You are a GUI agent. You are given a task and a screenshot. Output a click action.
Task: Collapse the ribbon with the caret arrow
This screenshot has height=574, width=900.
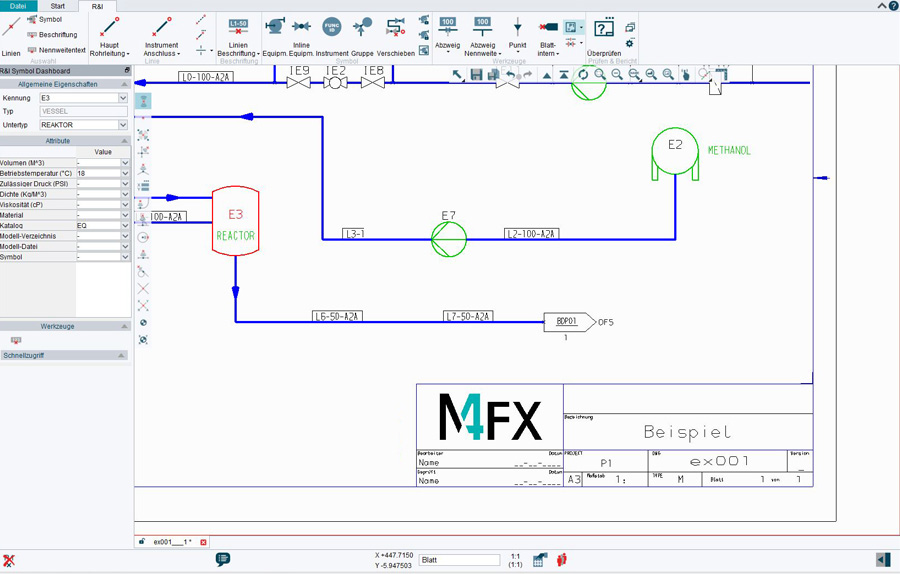(x=882, y=6)
